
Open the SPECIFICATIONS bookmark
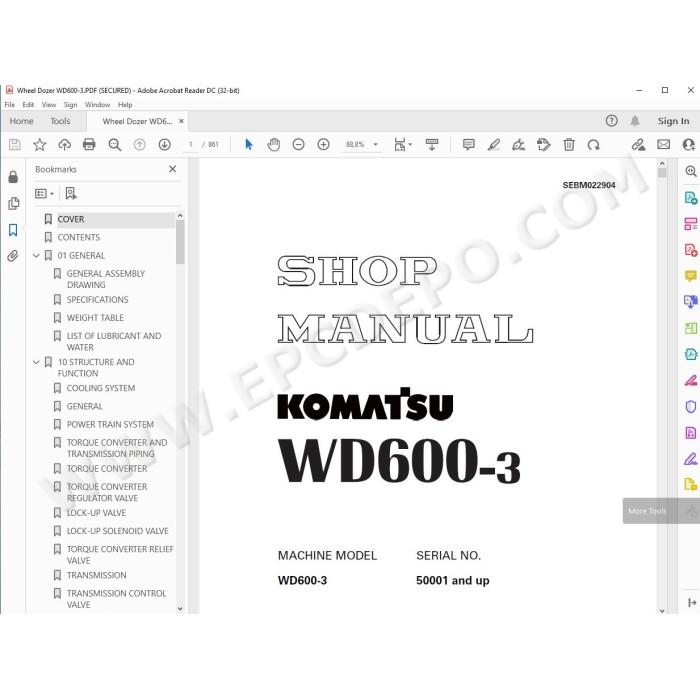[97, 300]
